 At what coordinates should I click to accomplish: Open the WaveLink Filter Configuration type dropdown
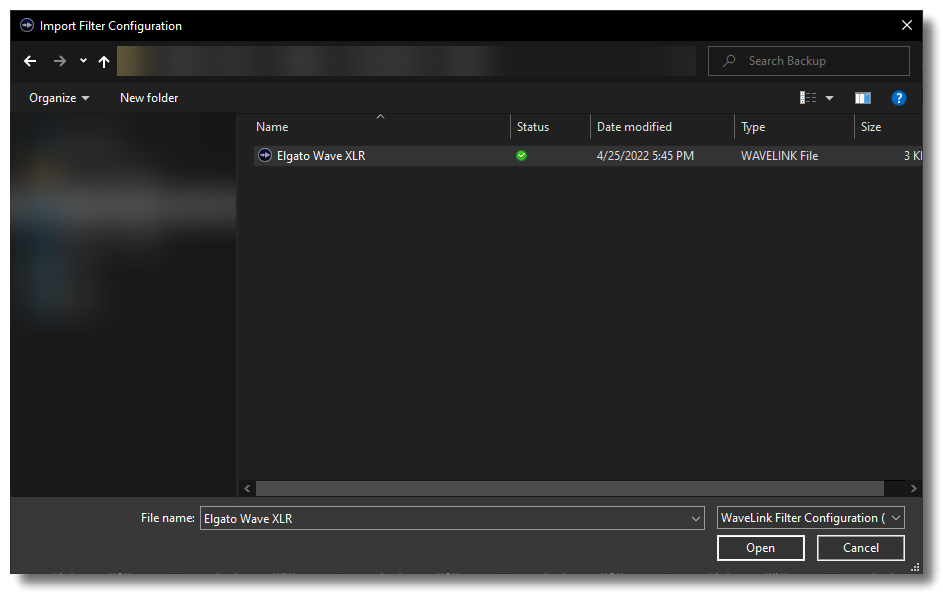811,518
